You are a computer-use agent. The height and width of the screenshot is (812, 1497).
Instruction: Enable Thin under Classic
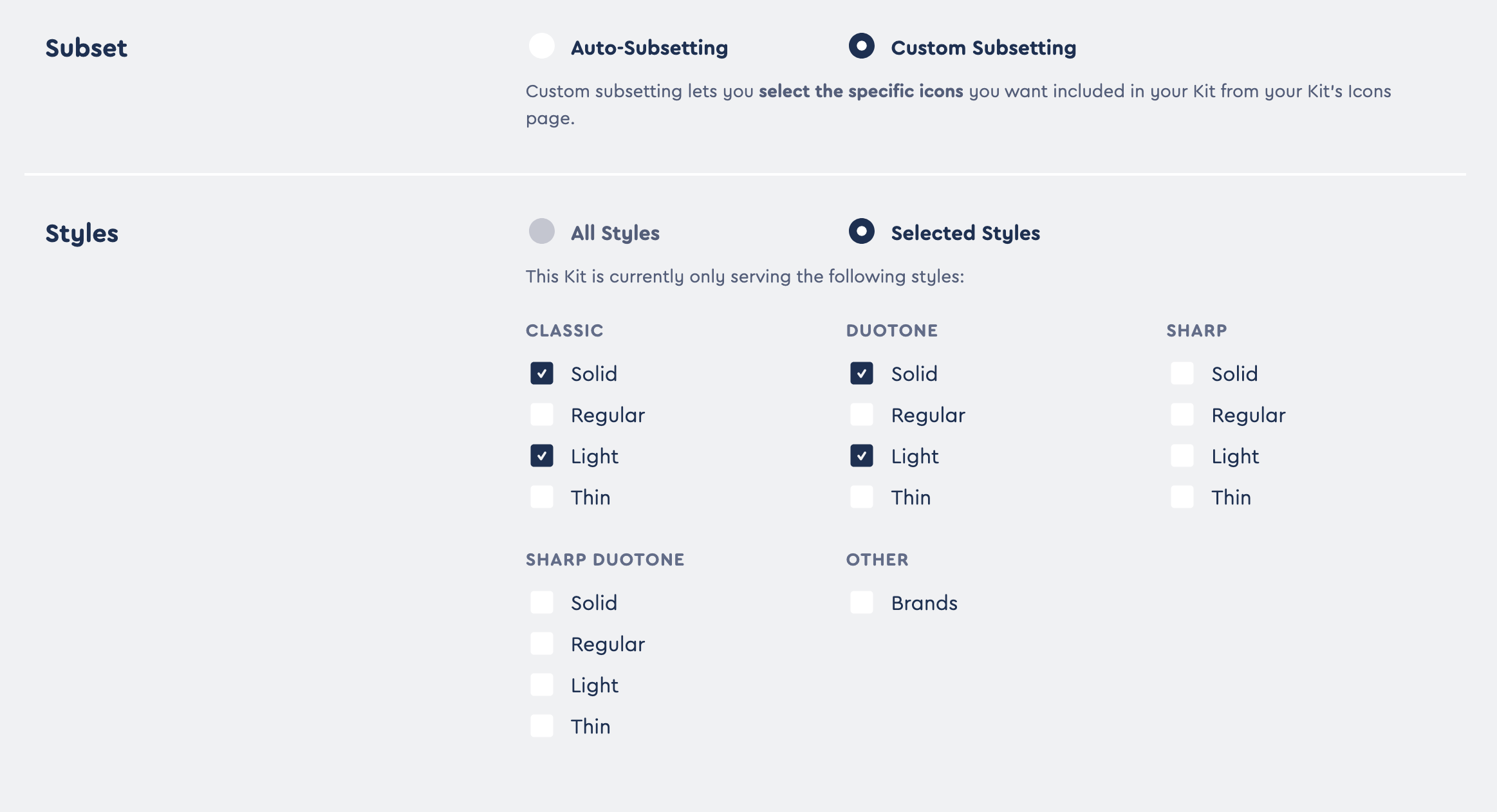click(541, 497)
